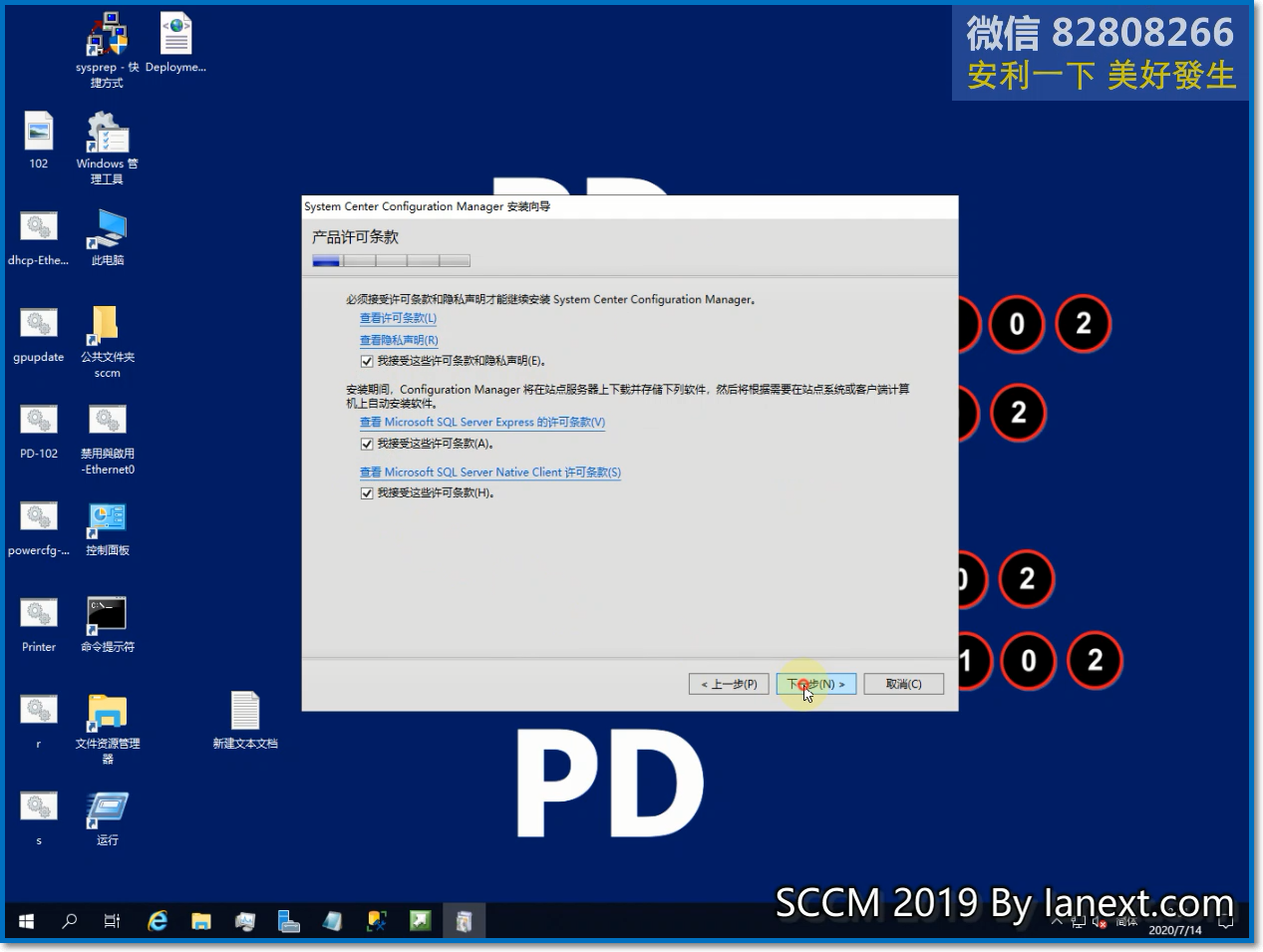Select the 控制面板 desktop icon
The image size is (1263, 952).
click(107, 527)
